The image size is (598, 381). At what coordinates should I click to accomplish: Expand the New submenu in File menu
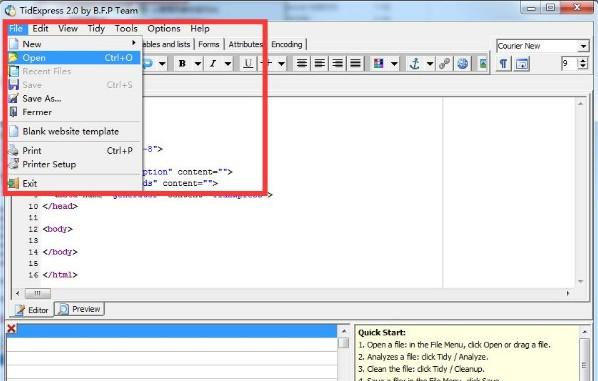coord(74,44)
